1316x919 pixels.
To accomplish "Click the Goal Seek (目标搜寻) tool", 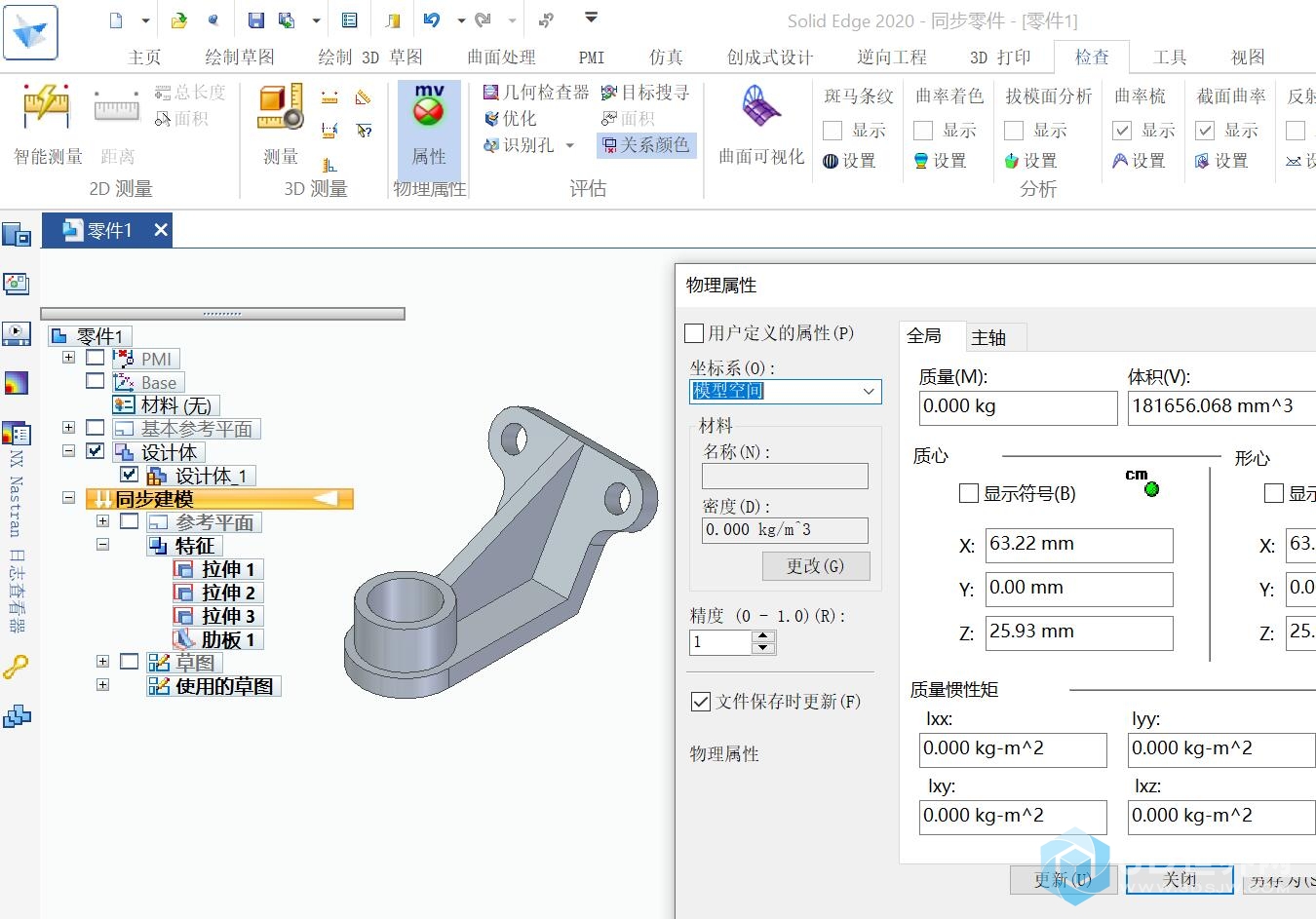I will pos(645,93).
